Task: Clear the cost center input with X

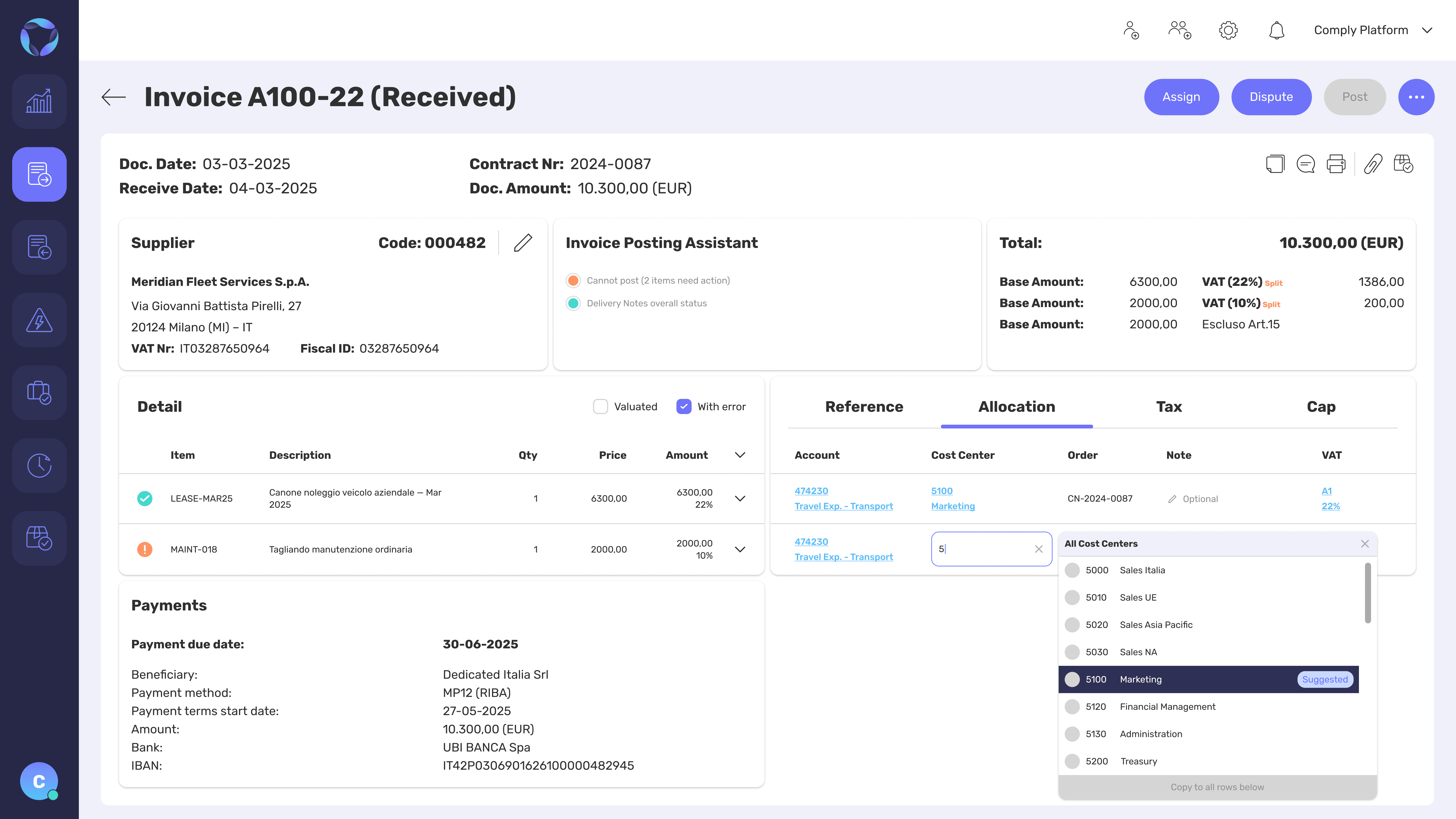Action: [x=1039, y=549]
